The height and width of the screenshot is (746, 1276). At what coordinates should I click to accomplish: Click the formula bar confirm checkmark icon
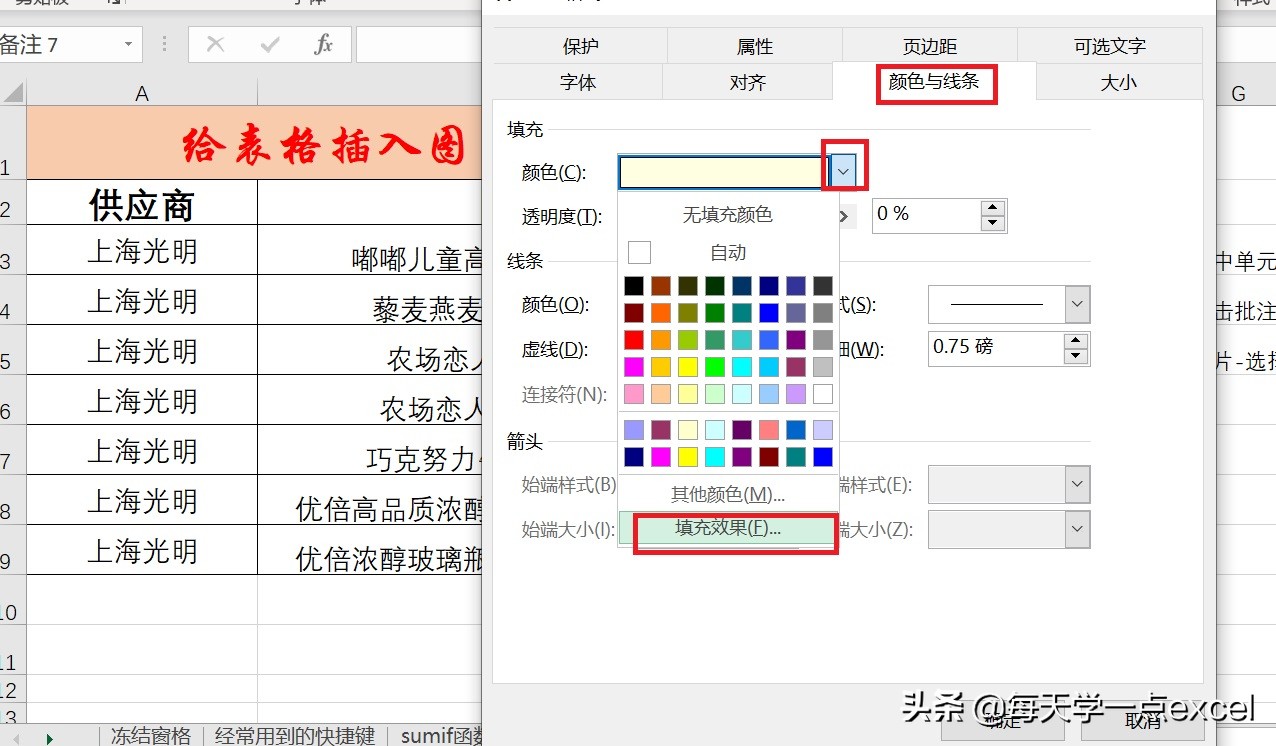pyautogui.click(x=270, y=45)
